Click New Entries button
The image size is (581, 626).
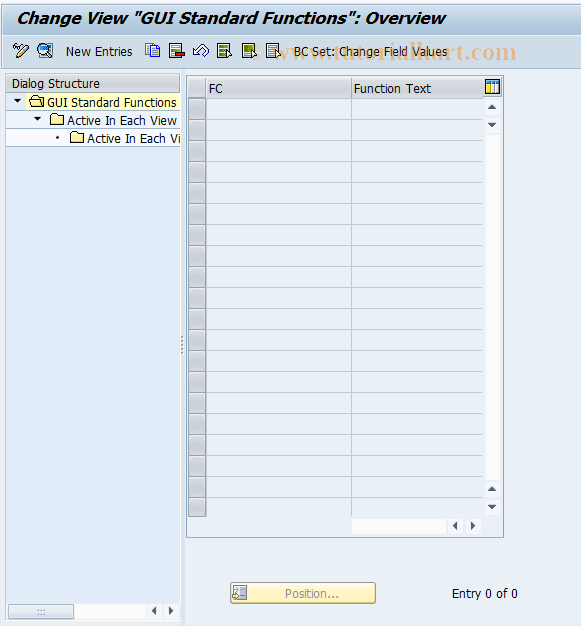99,52
